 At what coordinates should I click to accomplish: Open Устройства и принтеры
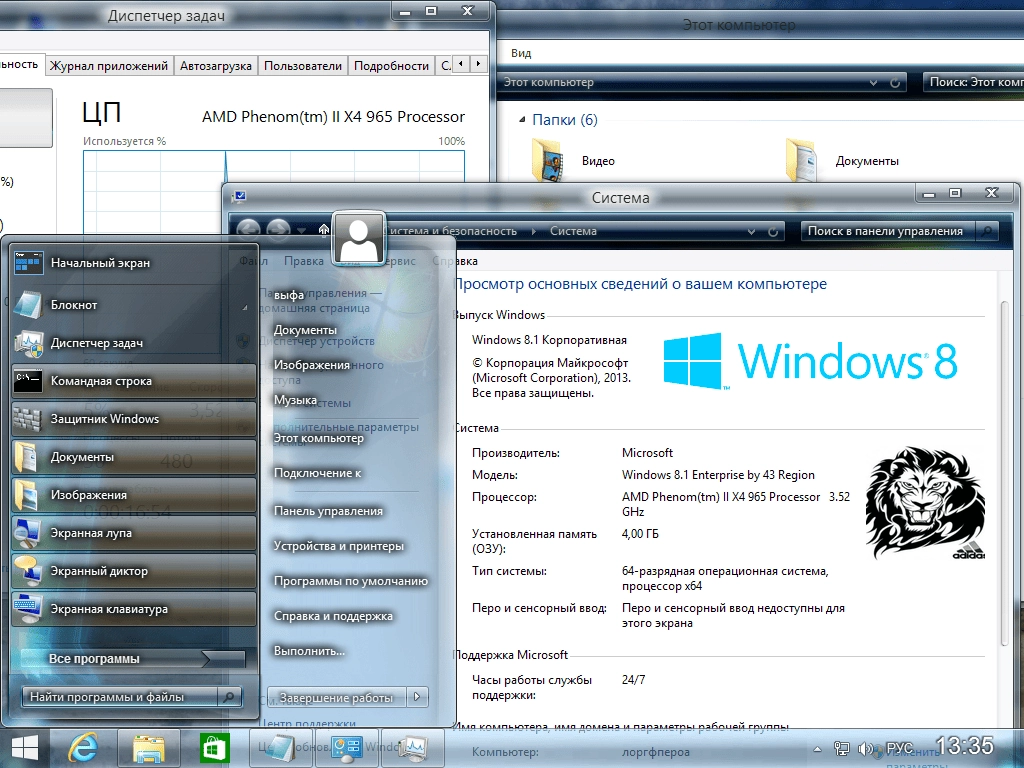pos(339,546)
